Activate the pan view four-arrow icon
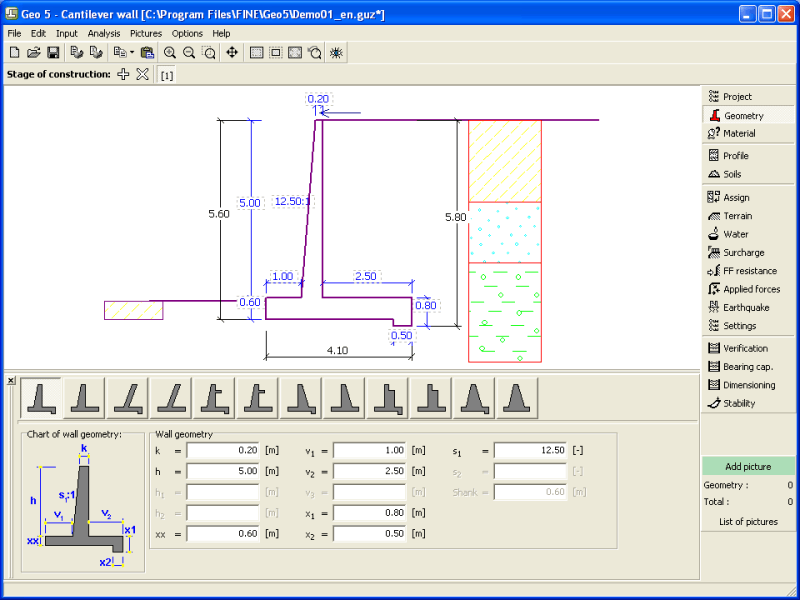The image size is (800, 600). 232,52
